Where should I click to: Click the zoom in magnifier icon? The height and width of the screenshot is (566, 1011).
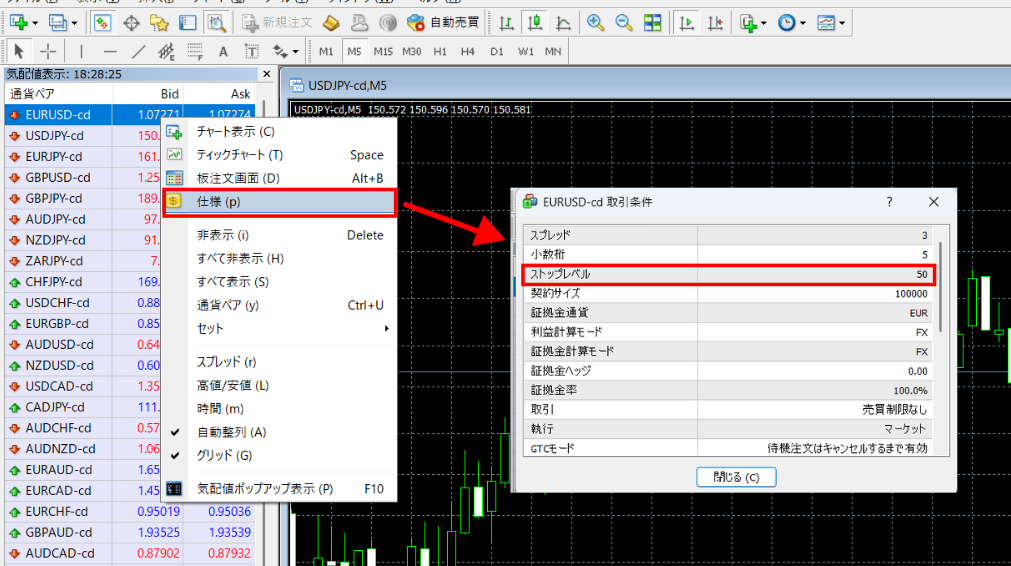tap(595, 22)
